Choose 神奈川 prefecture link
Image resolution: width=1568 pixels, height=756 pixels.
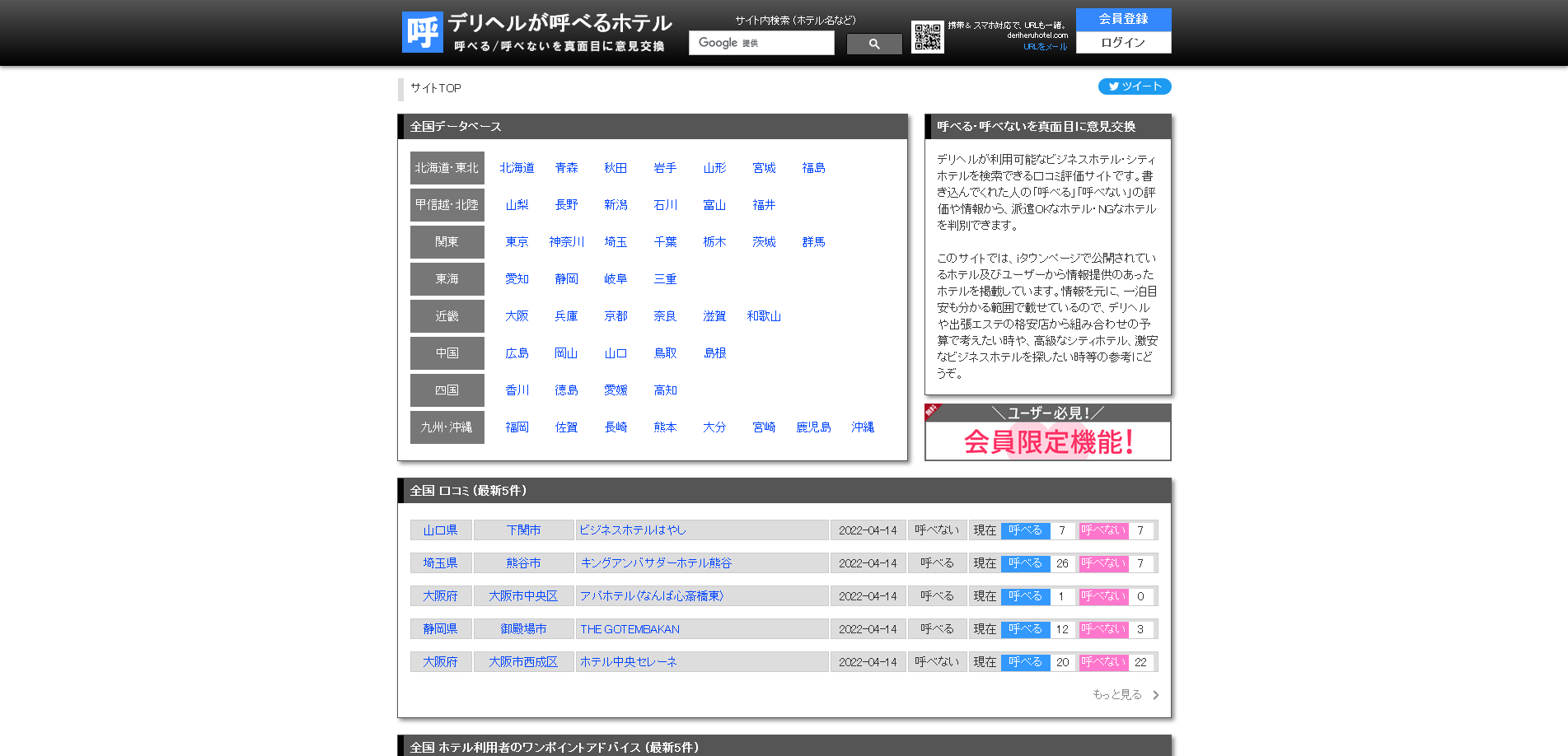point(566,242)
